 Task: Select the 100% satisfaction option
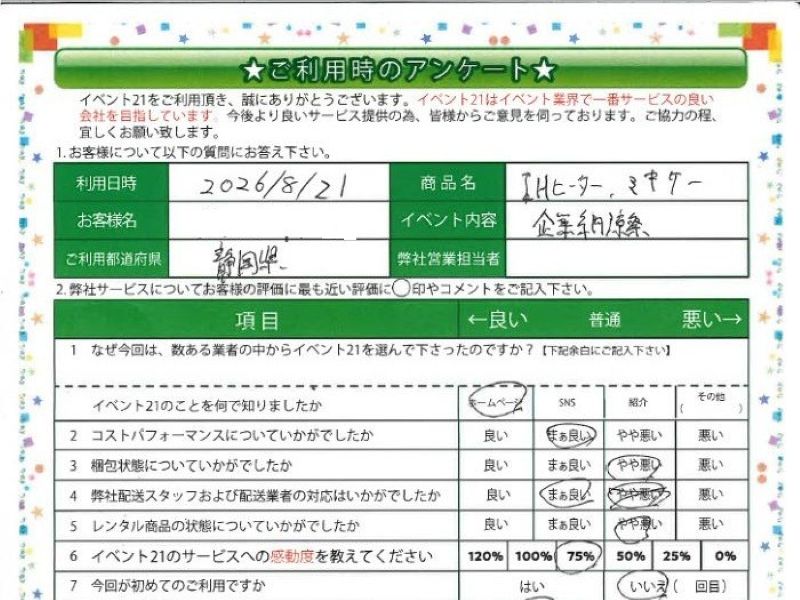pyautogui.click(x=533, y=556)
